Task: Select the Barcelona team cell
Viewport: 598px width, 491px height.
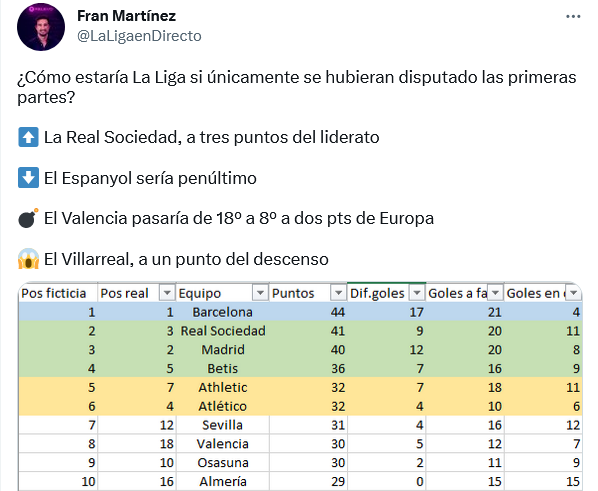Action: point(223,312)
